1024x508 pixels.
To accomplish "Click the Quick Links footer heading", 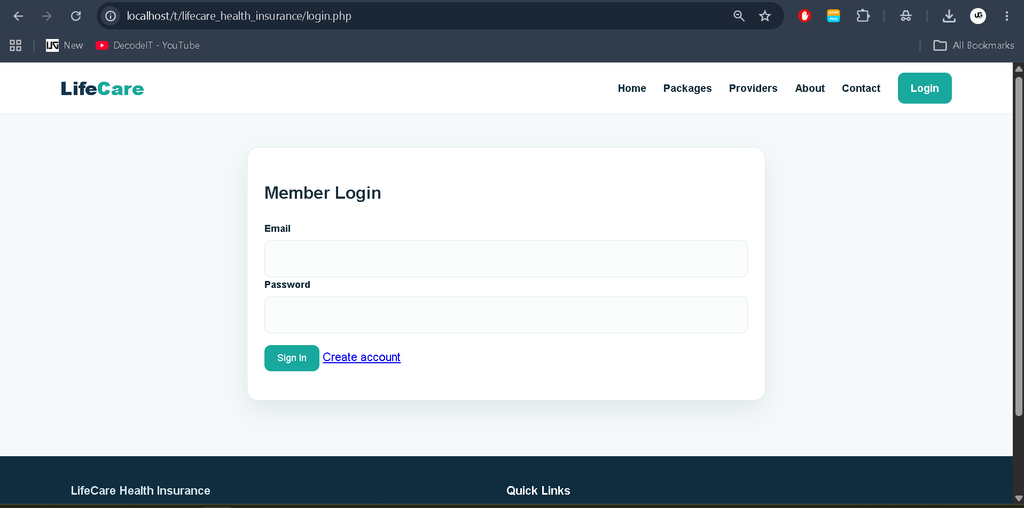I will coord(538,490).
